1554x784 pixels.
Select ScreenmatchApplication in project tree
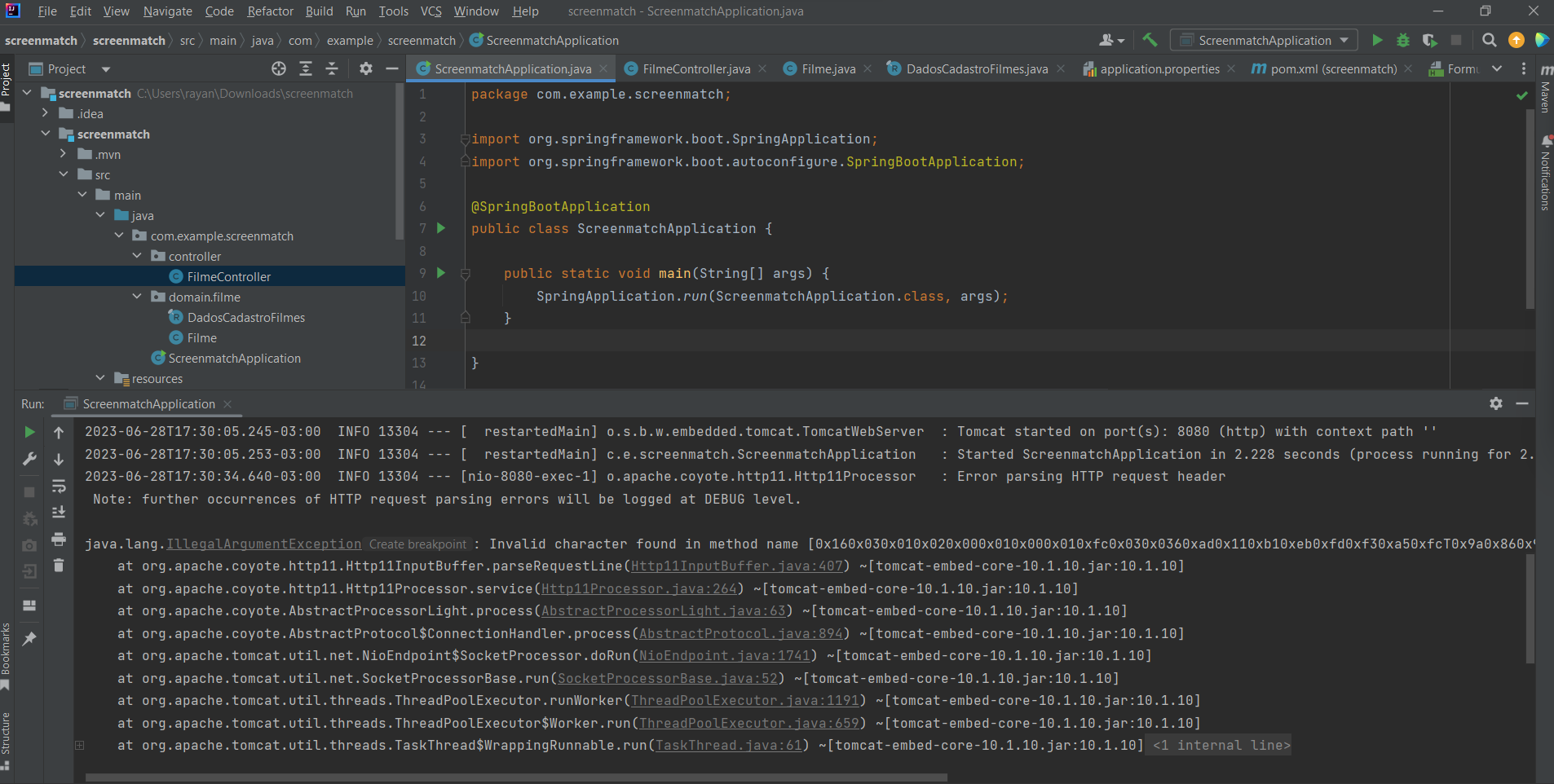pos(235,358)
